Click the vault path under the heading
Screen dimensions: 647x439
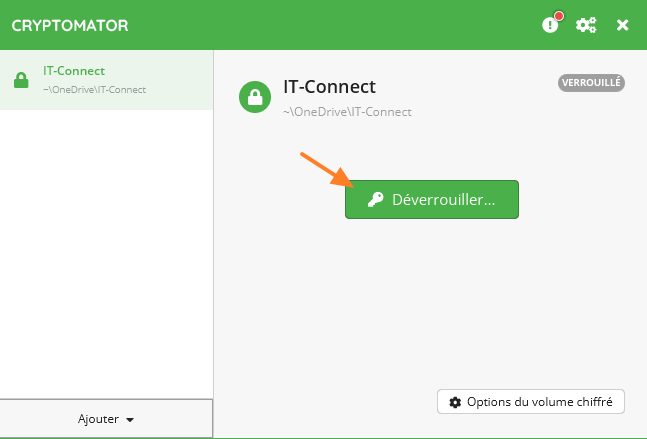[347, 112]
